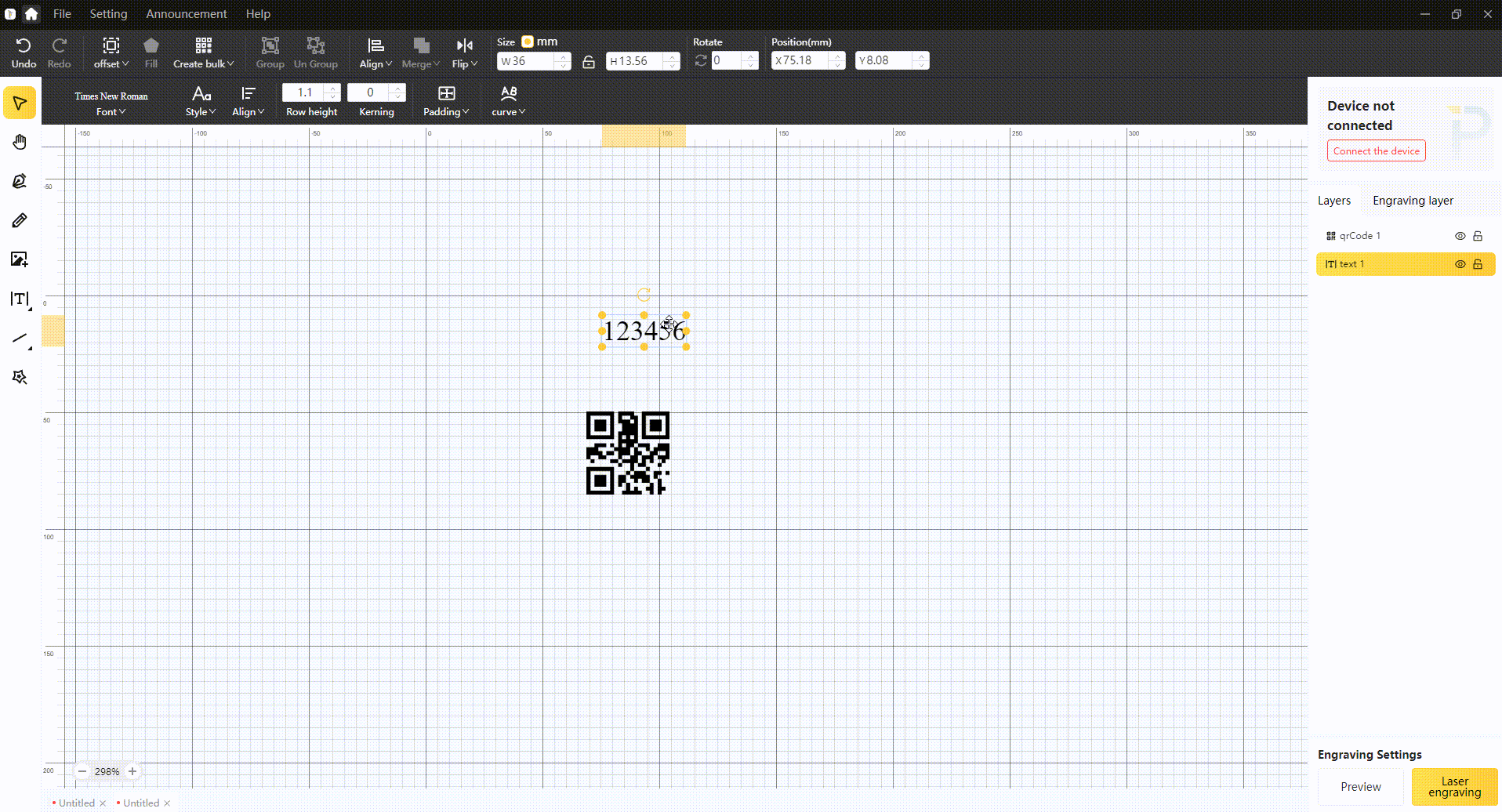Open the Announcement menu
The height and width of the screenshot is (812, 1502).
pyautogui.click(x=187, y=13)
